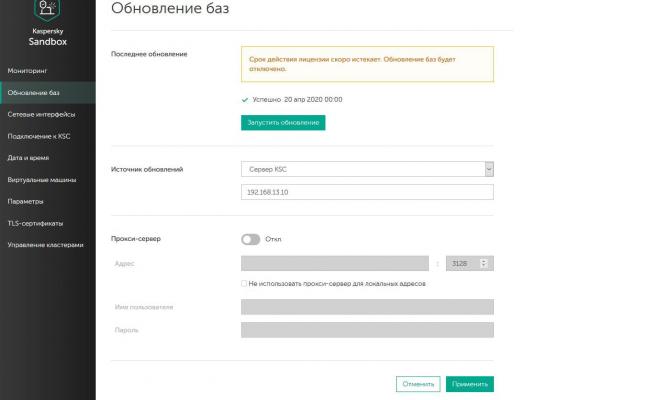Click the Kaspersky Sandbox logo icon
670x400 pixels.
[47, 11]
